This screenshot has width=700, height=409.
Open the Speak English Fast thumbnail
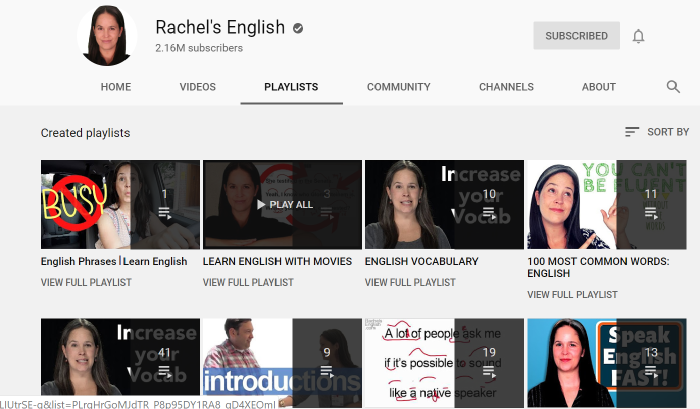(x=607, y=363)
